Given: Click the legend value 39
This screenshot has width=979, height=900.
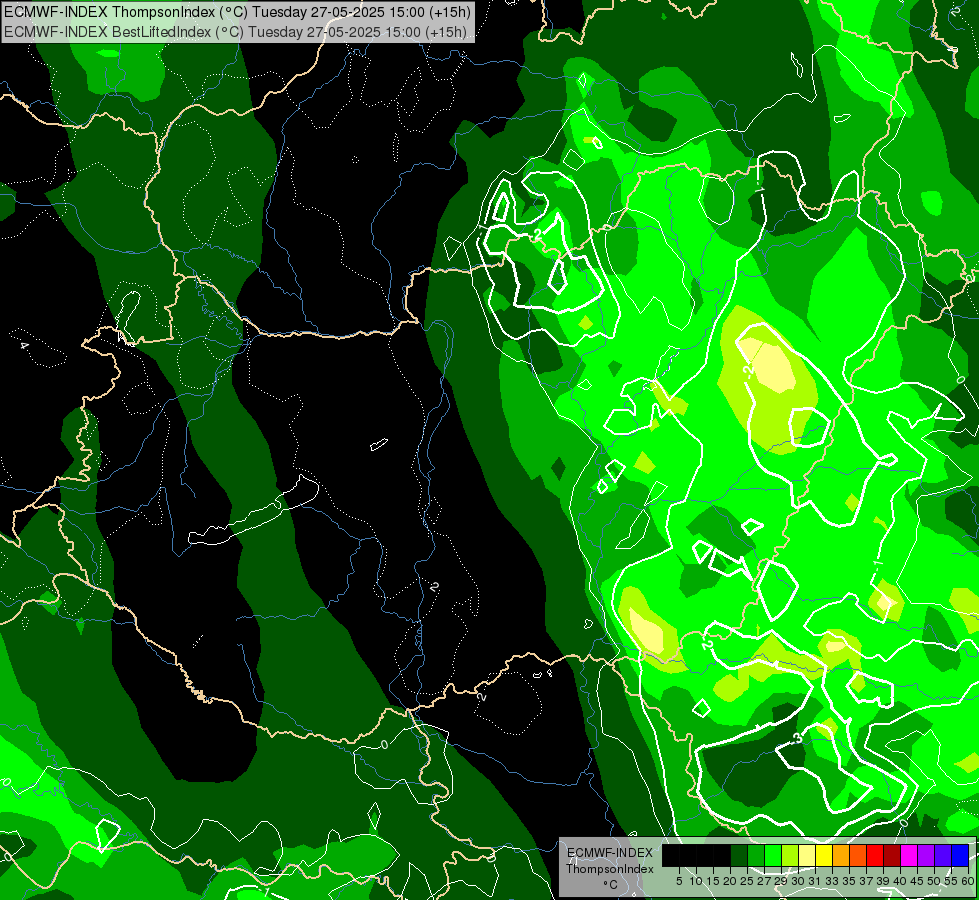Looking at the screenshot, I should 883,881.
